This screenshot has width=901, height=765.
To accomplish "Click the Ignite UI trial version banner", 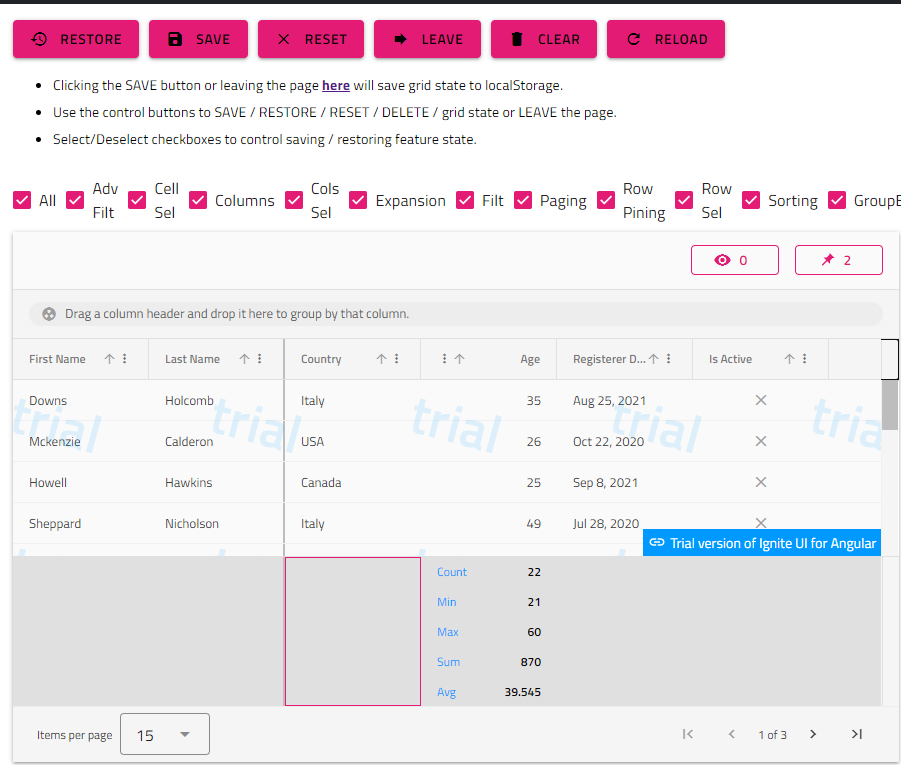I will pos(762,541).
